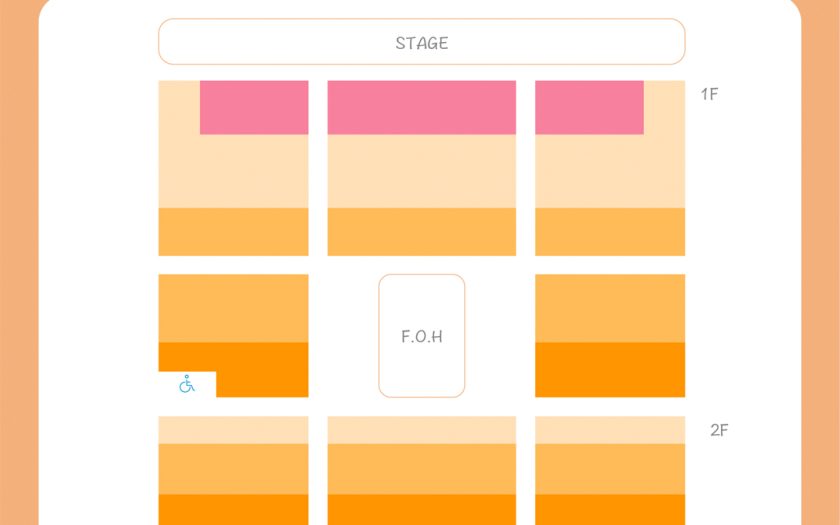Select the 2F floor label
Image resolution: width=840 pixels, height=525 pixels.
pyautogui.click(x=719, y=430)
